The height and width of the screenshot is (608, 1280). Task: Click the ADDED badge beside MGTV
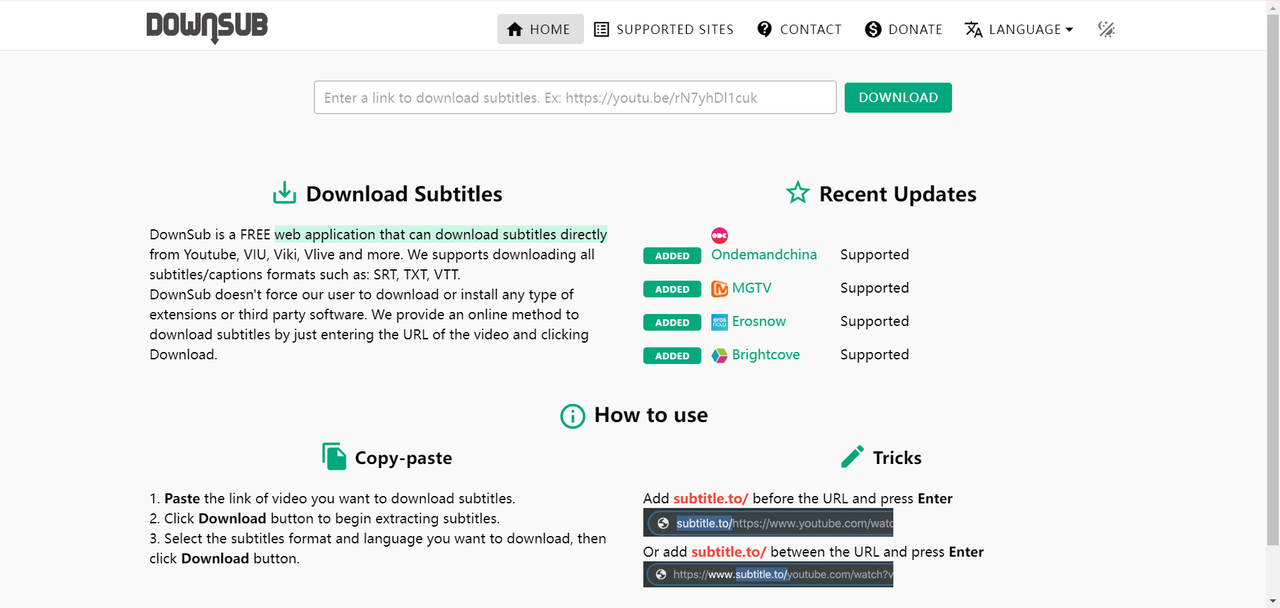[672, 289]
